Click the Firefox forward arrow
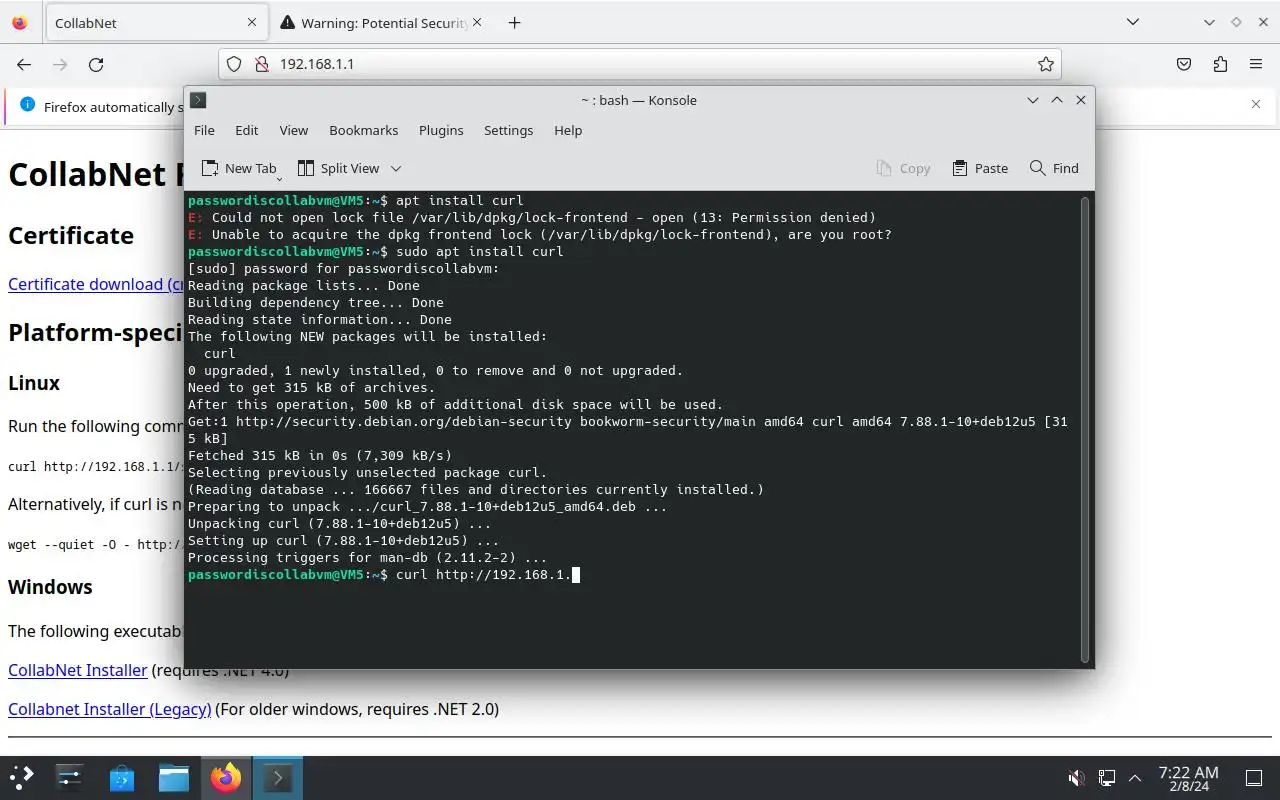 60,64
